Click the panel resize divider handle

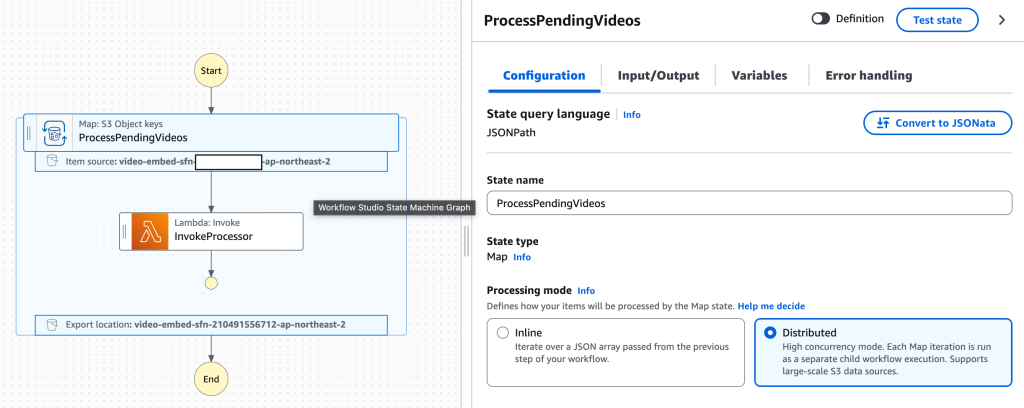[465, 241]
